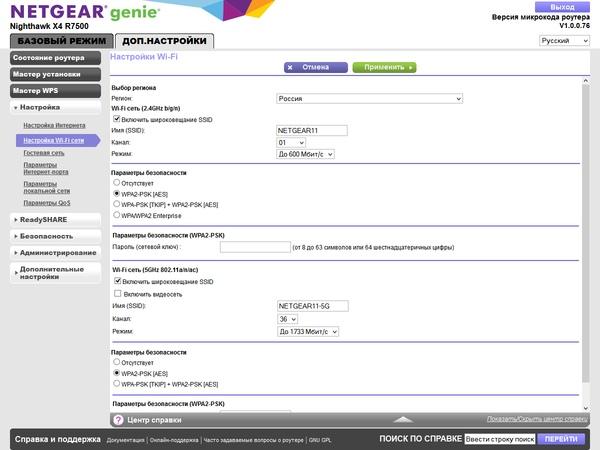The image size is (600, 450).
Task: Click the help center question mark icon
Action: point(118,420)
